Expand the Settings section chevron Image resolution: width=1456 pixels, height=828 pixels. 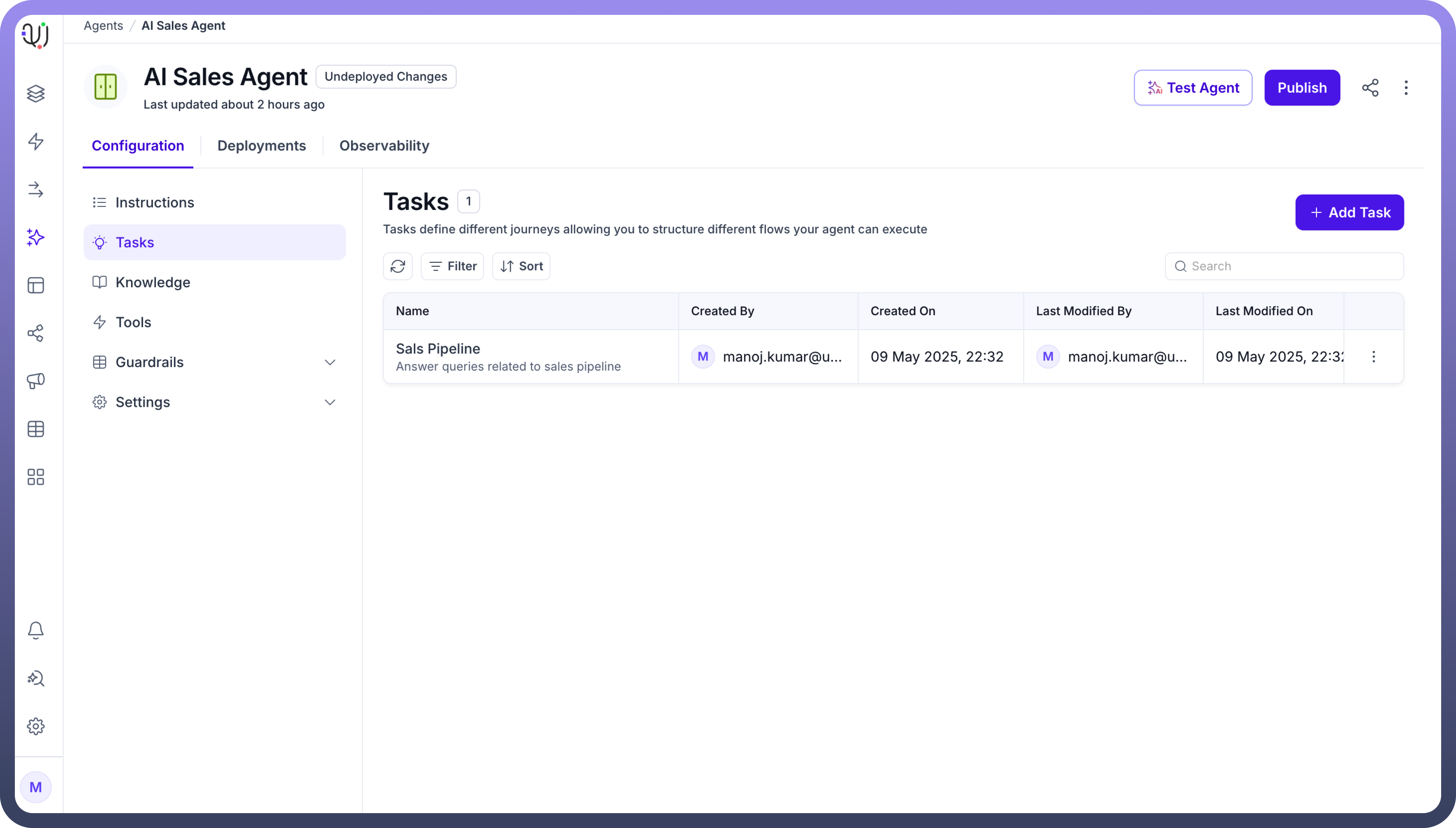pos(329,402)
